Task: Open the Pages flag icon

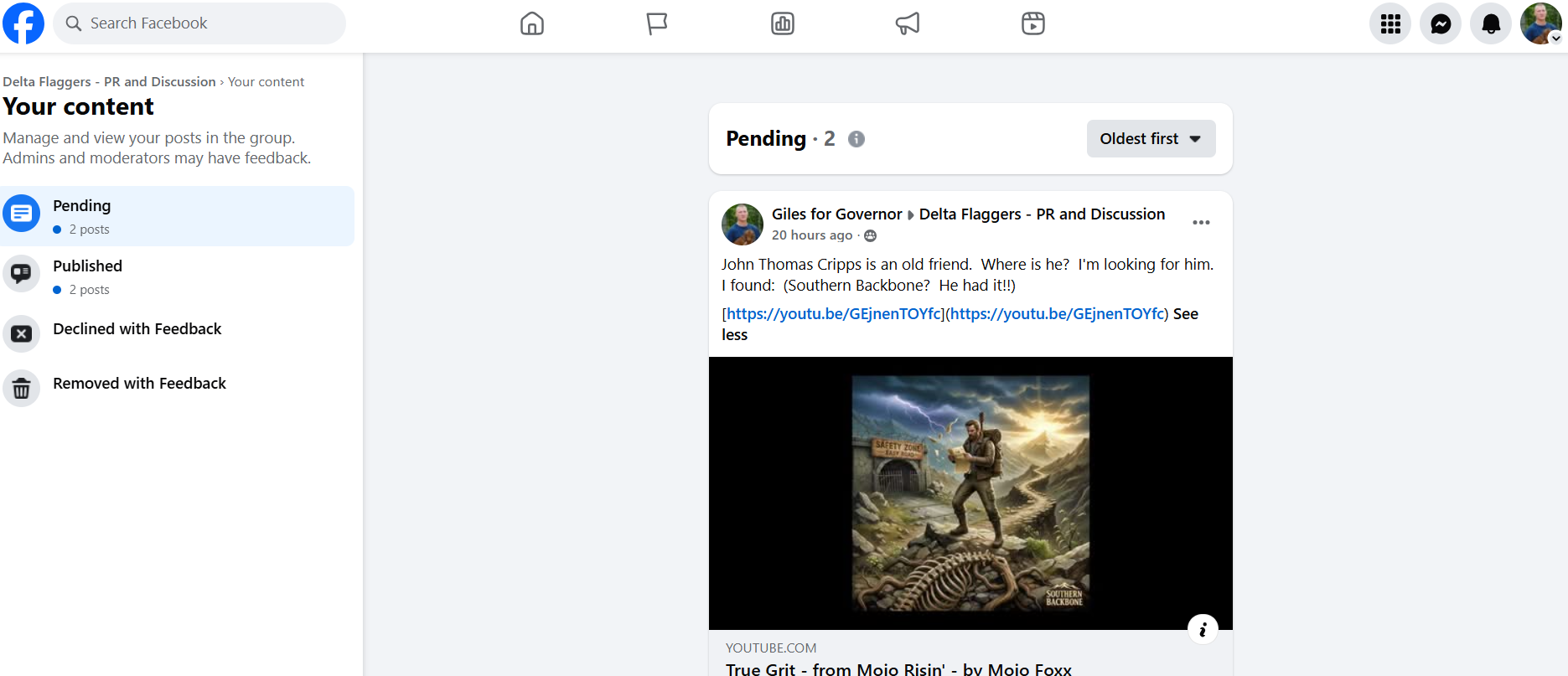Action: tap(657, 23)
